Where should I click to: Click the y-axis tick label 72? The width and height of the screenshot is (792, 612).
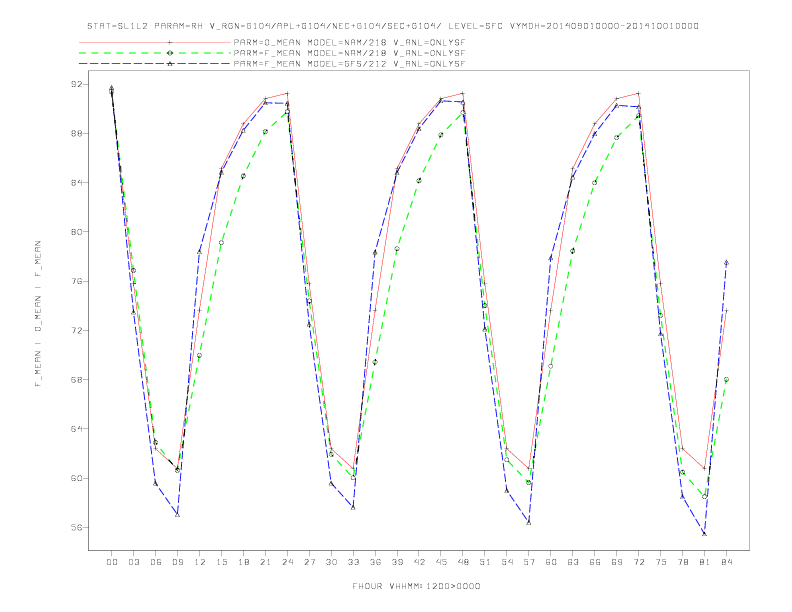pos(76,331)
